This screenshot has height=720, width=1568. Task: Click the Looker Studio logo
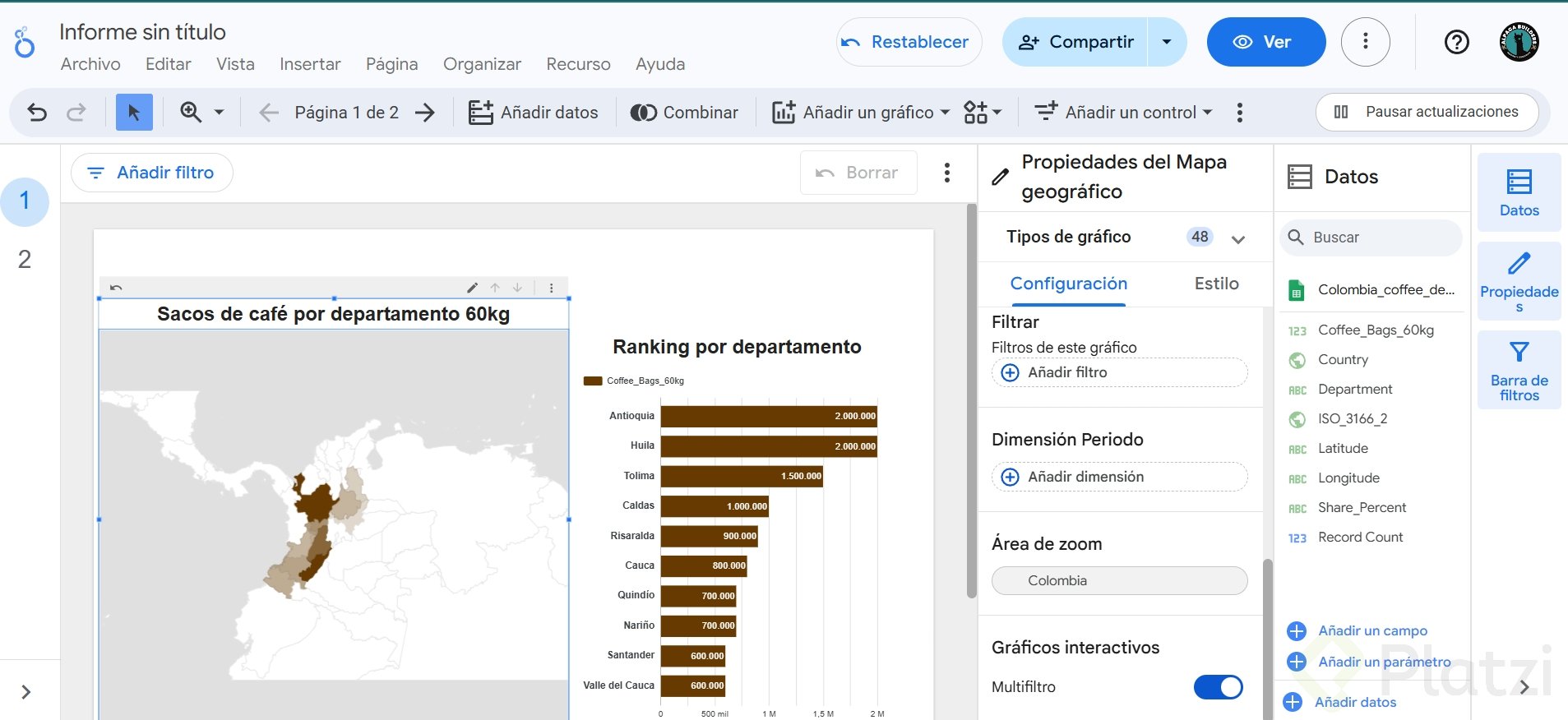[x=25, y=43]
